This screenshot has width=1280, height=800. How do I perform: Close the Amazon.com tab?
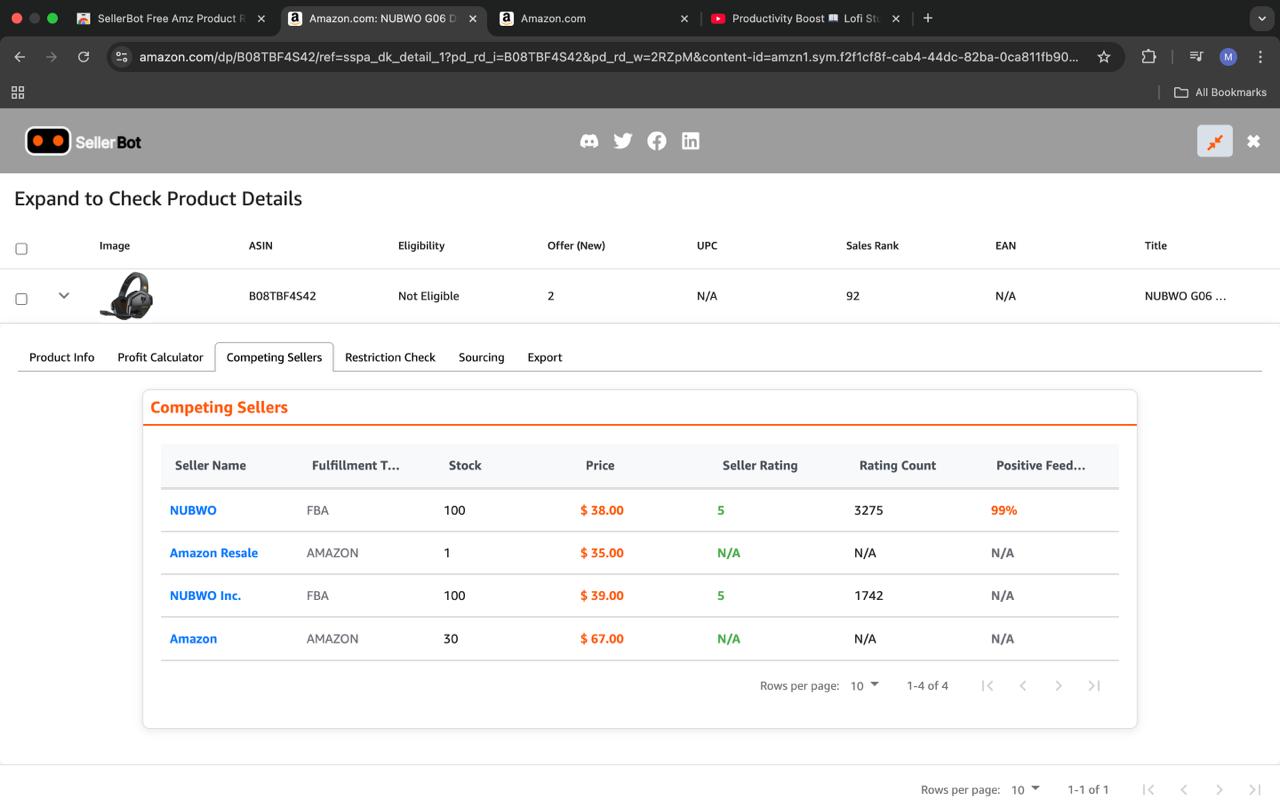pos(684,18)
